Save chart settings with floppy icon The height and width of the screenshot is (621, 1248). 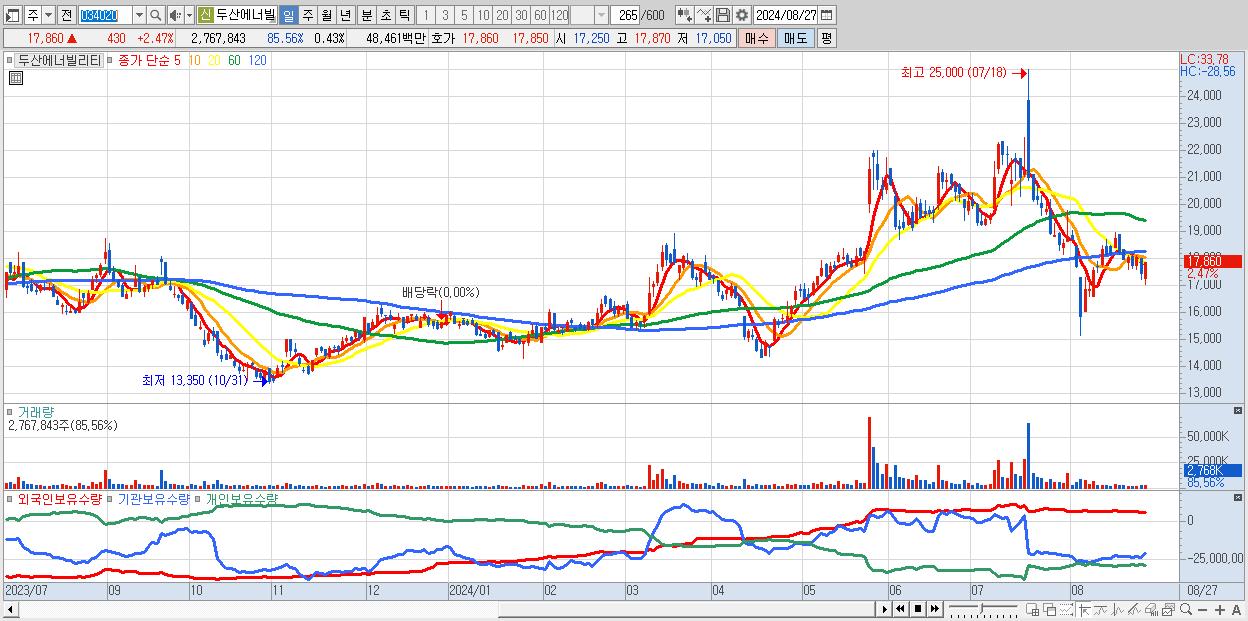(x=723, y=15)
